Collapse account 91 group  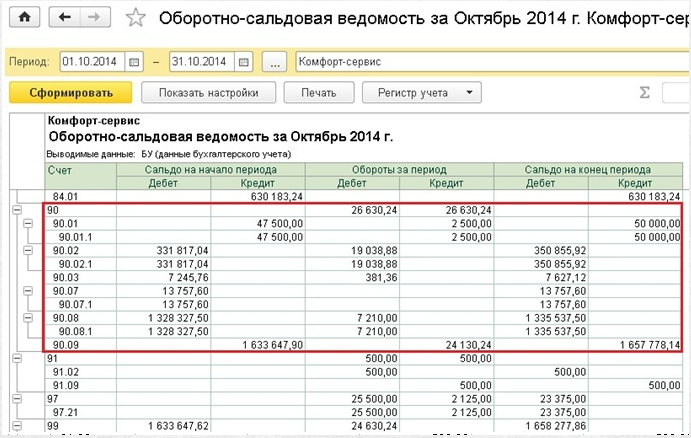tap(15, 358)
